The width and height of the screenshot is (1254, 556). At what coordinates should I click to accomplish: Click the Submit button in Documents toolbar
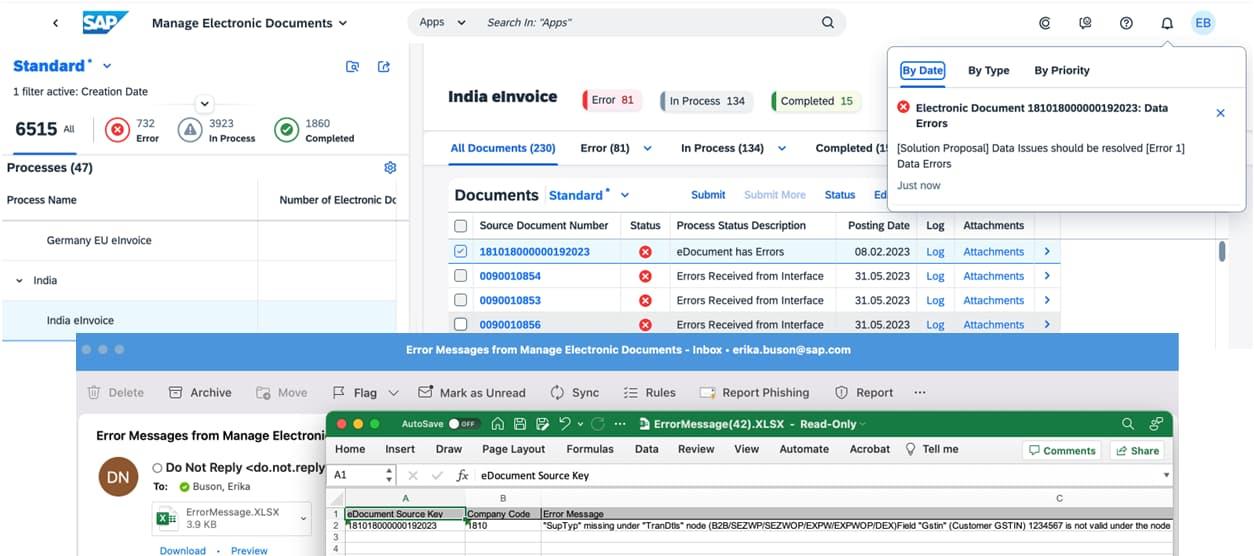(x=708, y=195)
